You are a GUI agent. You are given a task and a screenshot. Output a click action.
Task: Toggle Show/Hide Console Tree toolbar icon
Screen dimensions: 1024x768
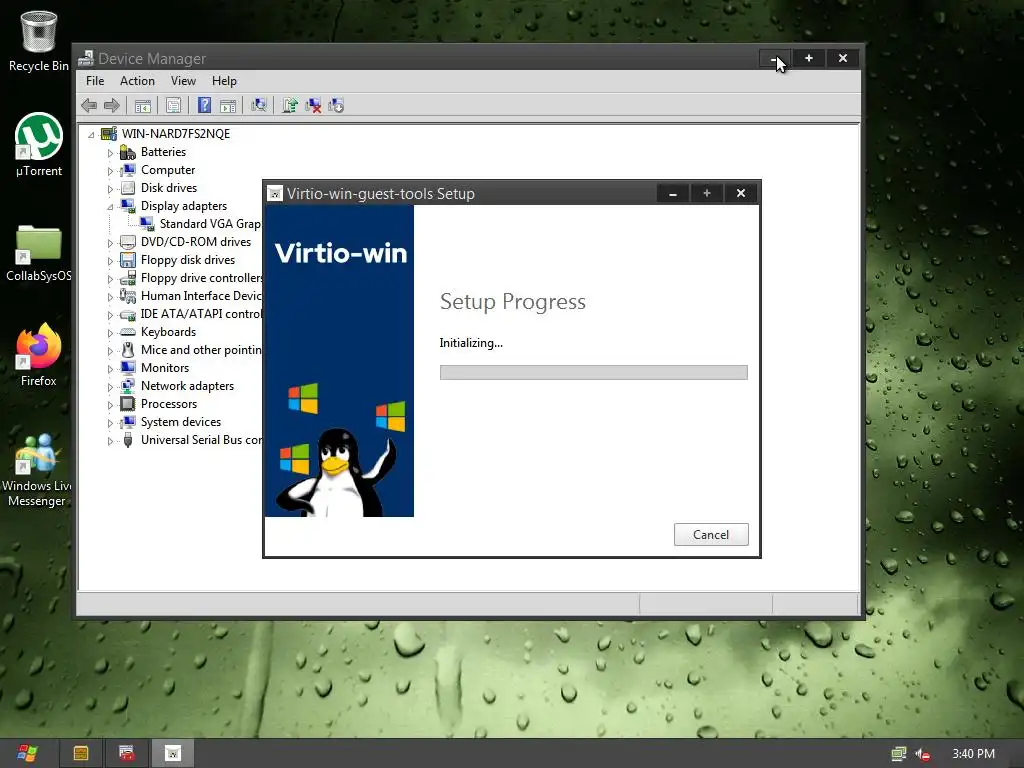[142, 105]
